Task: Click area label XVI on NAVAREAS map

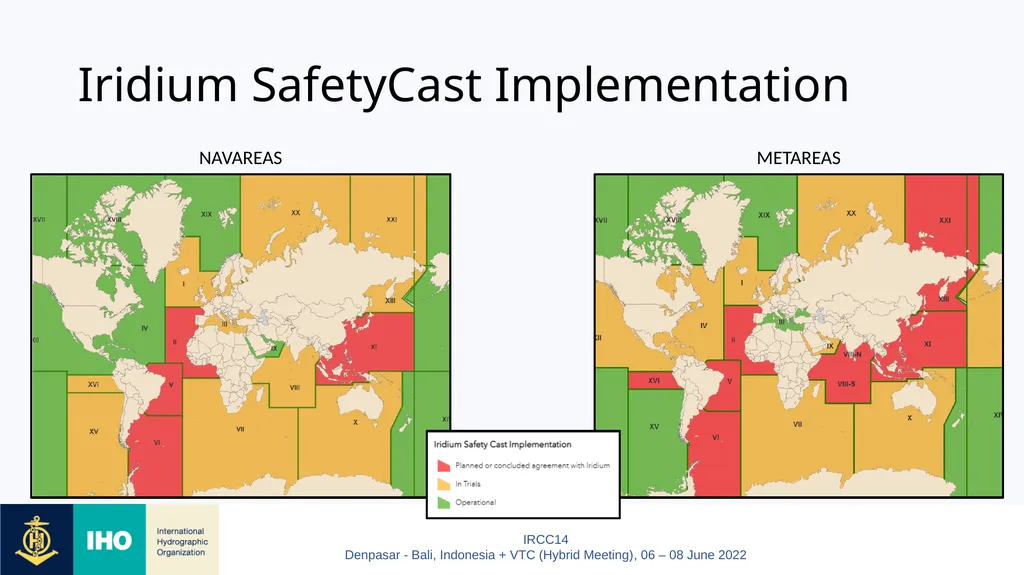Action: coord(93,385)
